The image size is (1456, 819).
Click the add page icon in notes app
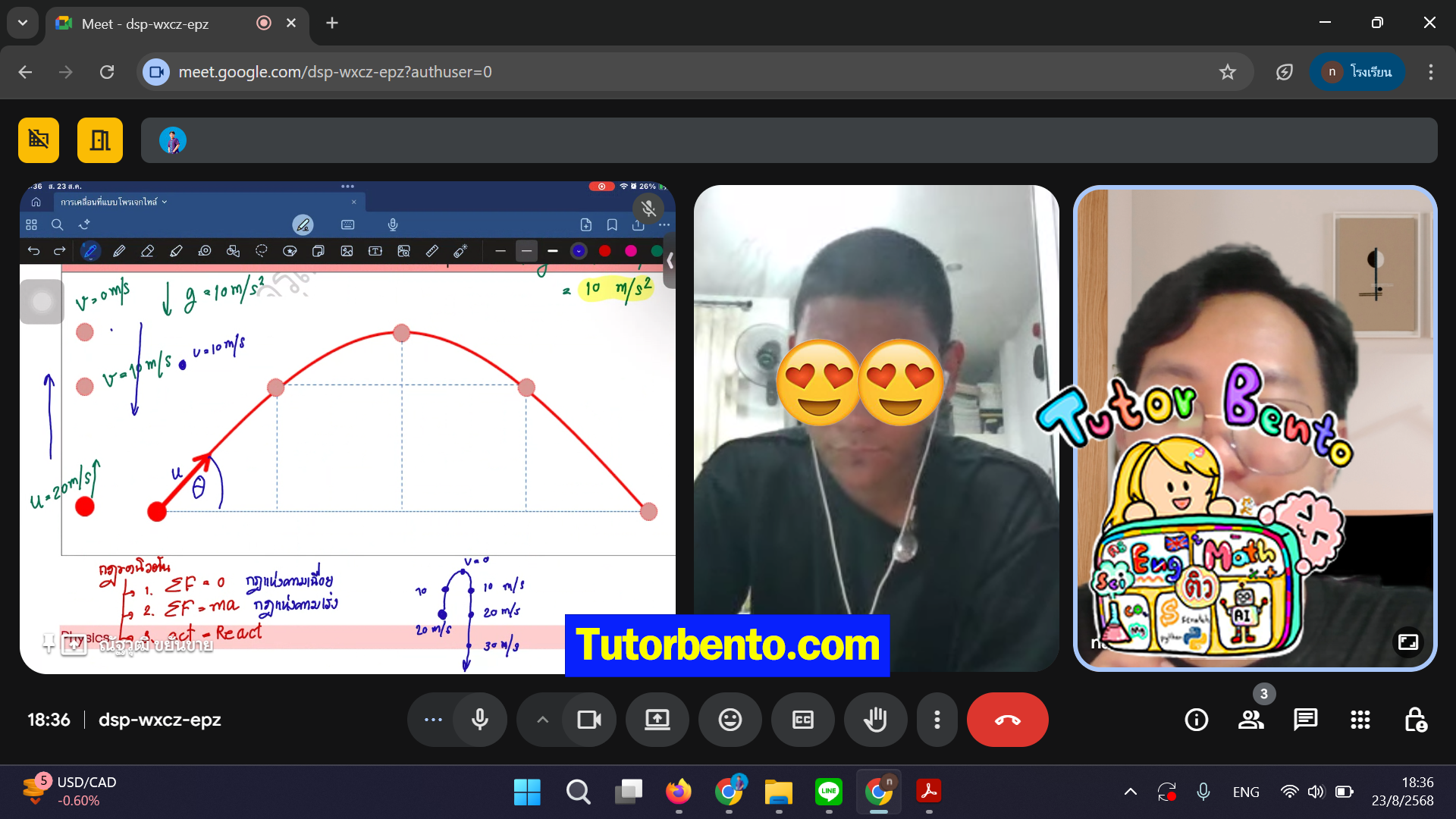pyautogui.click(x=586, y=225)
